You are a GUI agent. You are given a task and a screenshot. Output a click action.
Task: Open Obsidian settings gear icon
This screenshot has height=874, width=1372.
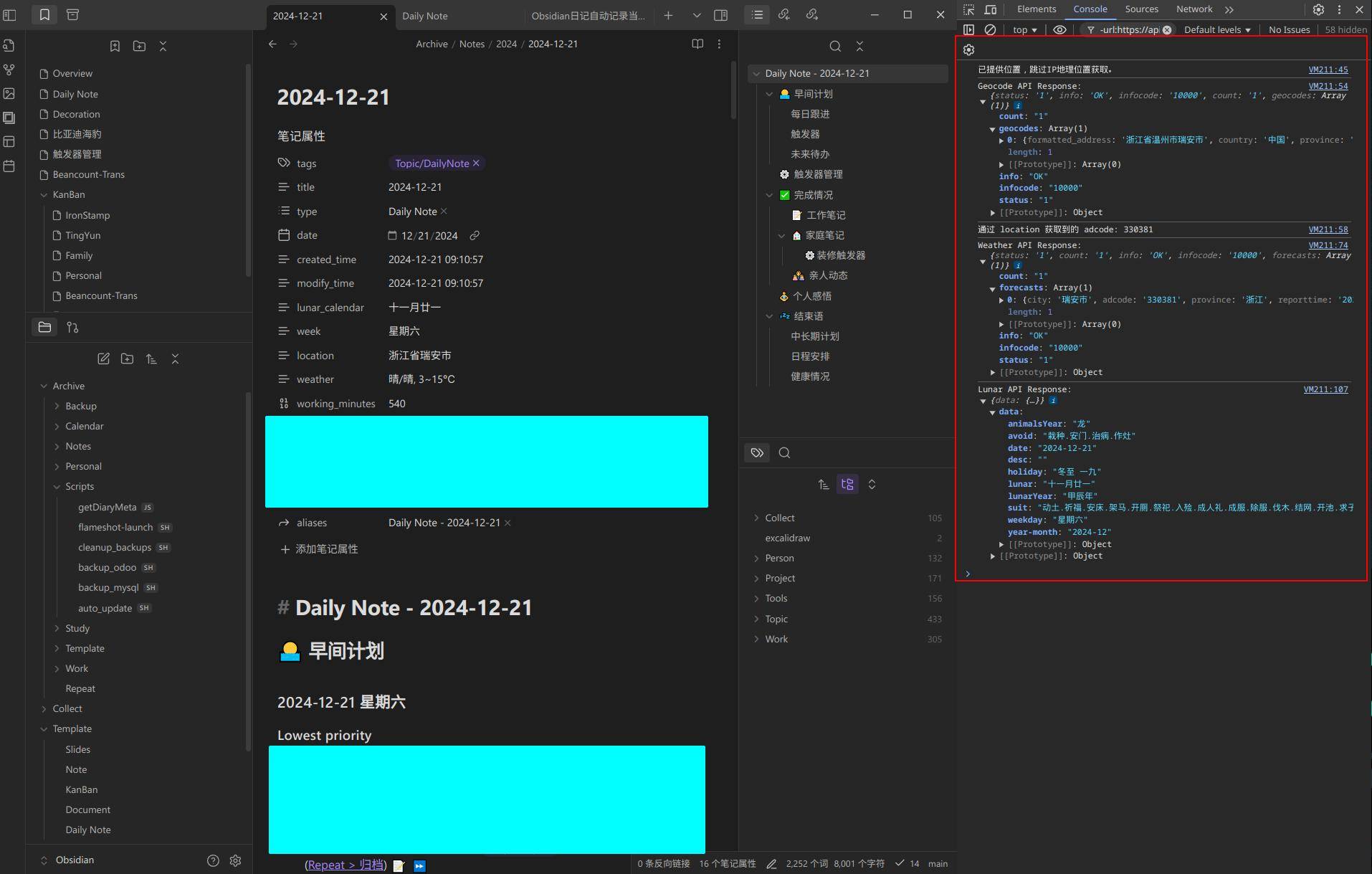pyautogui.click(x=235, y=860)
